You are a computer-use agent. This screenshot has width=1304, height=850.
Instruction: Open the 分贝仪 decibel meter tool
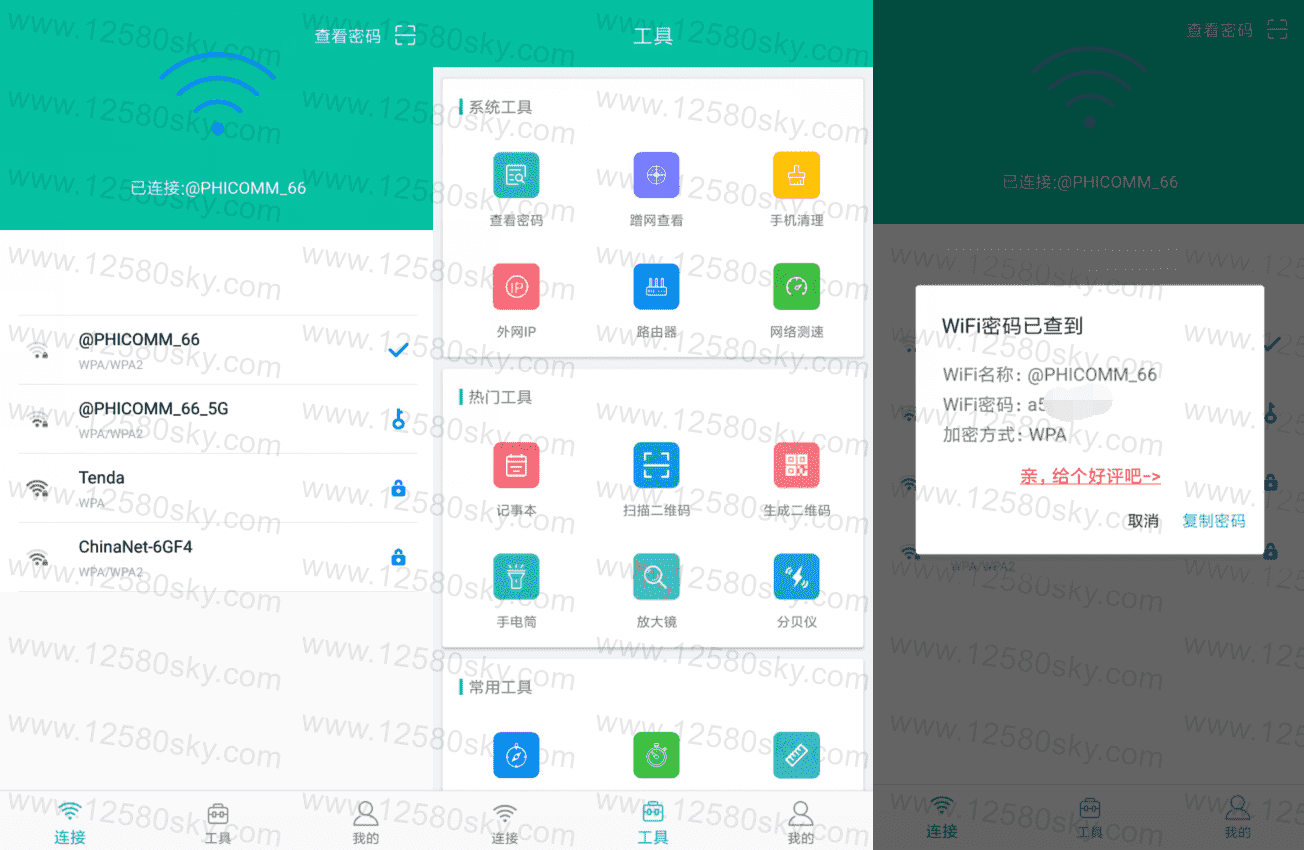(x=796, y=576)
